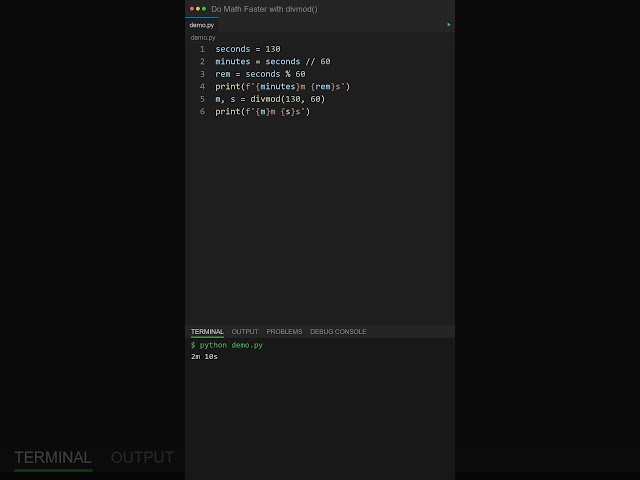Switch to the OUTPUT panel tab

(245, 331)
